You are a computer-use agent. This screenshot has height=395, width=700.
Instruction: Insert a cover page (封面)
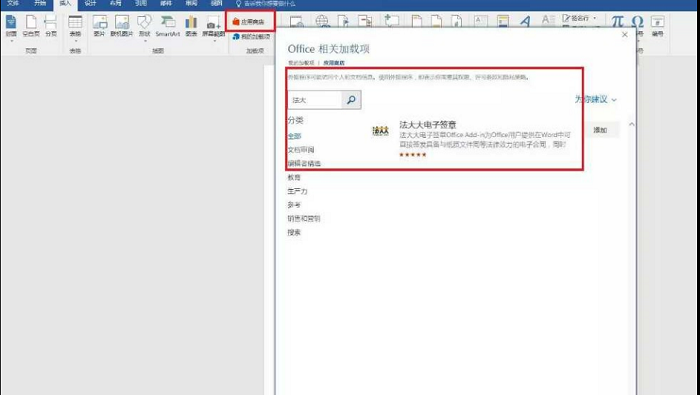(x=11, y=25)
